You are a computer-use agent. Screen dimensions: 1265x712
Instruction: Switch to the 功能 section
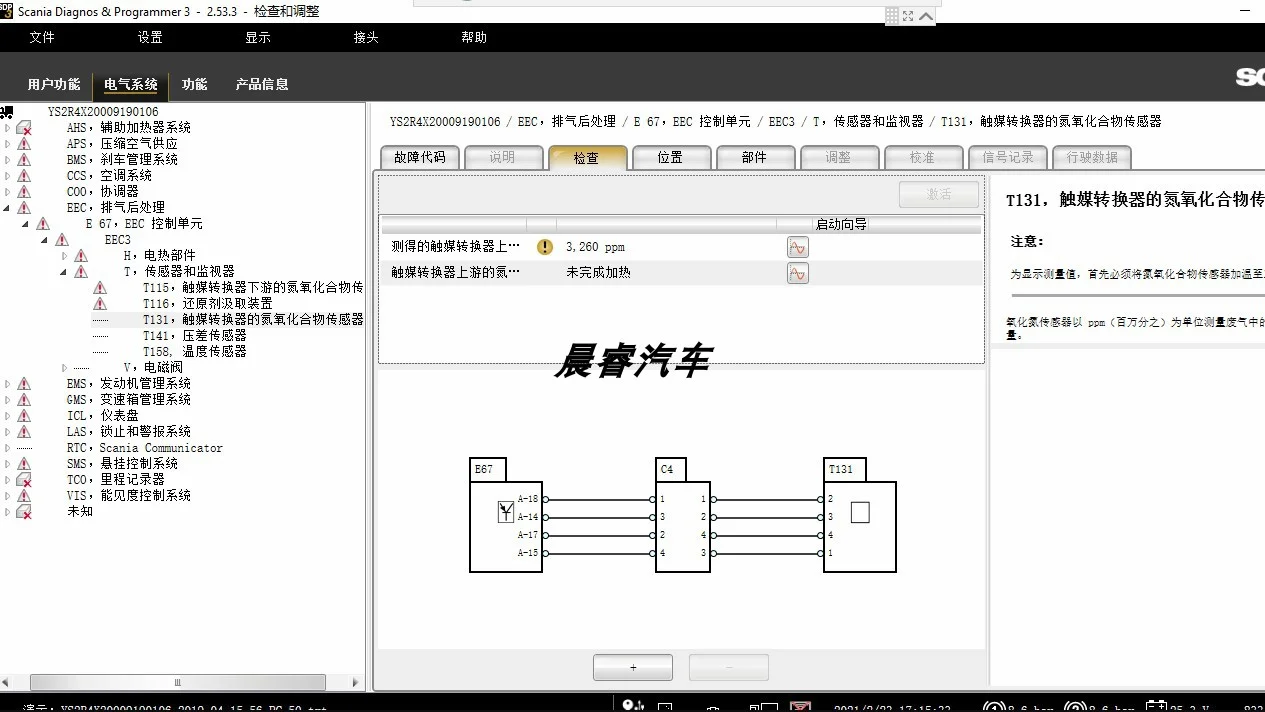pyautogui.click(x=195, y=84)
